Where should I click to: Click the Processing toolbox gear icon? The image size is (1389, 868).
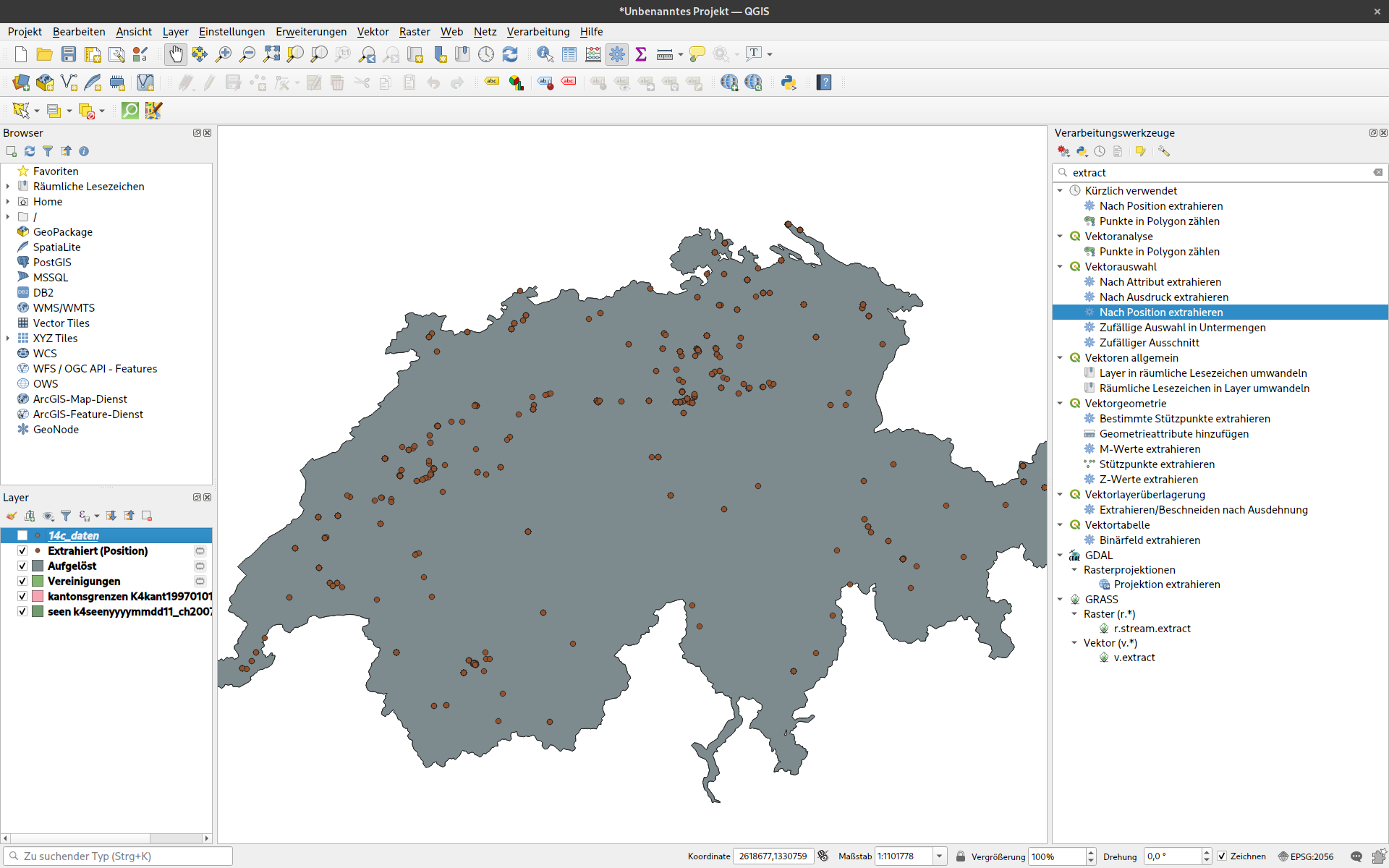[x=617, y=54]
